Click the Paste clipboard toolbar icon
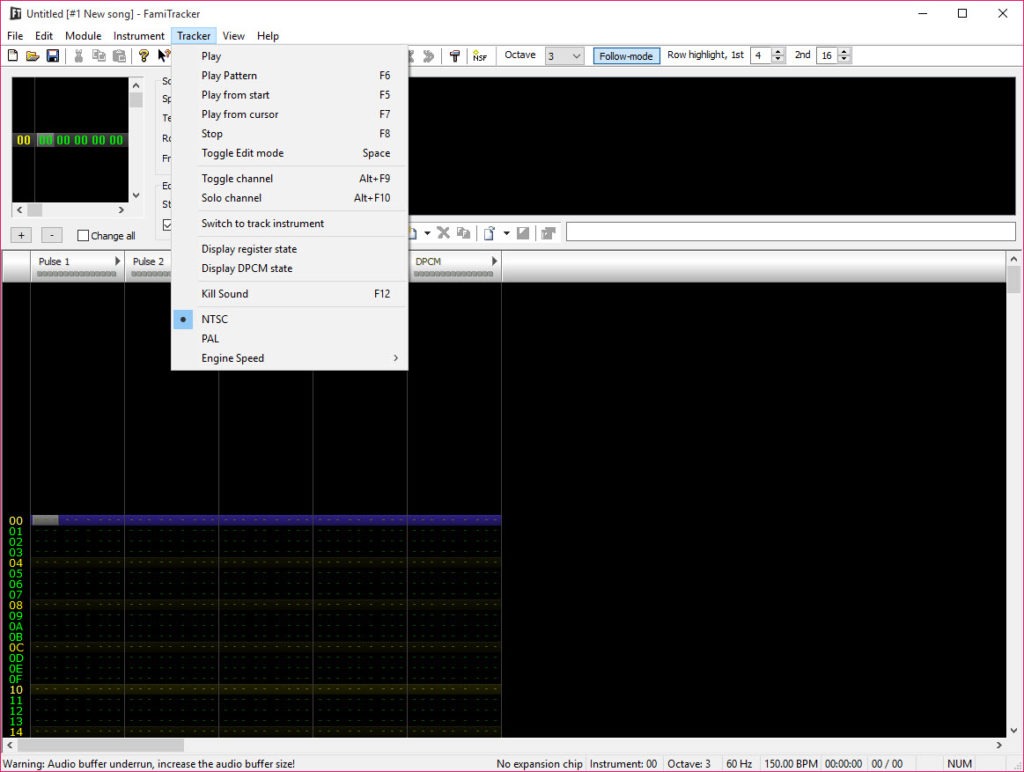 (119, 56)
